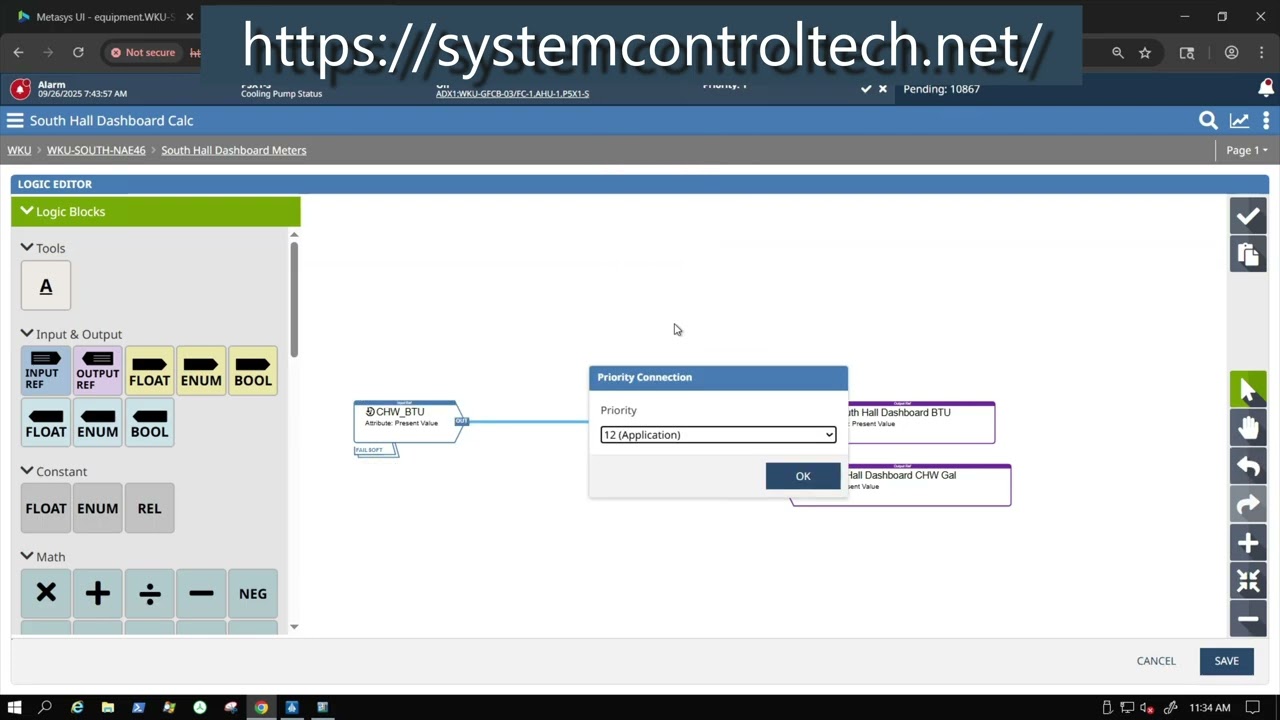Click the zoom in plus icon
Screen dimensions: 1280x720
(x=1248, y=543)
